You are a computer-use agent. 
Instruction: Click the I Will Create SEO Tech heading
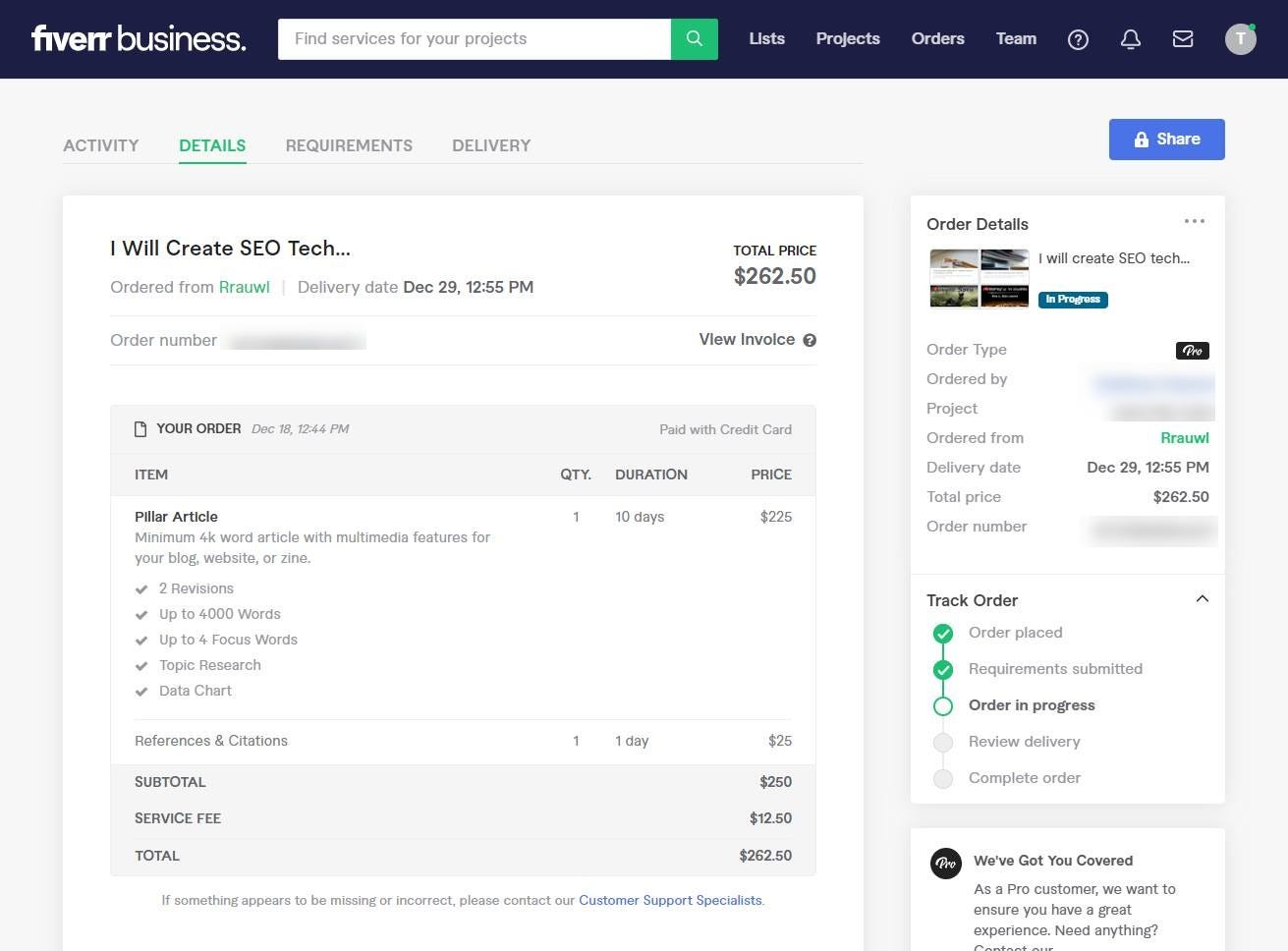230,249
